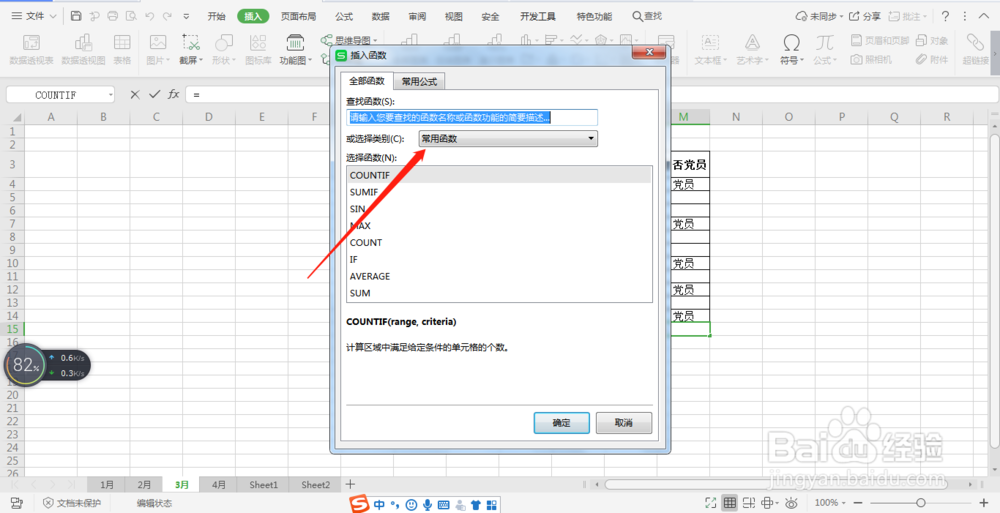This screenshot has width=1000, height=513.
Task: Click the Redo arrow icon
Action: coord(168,16)
